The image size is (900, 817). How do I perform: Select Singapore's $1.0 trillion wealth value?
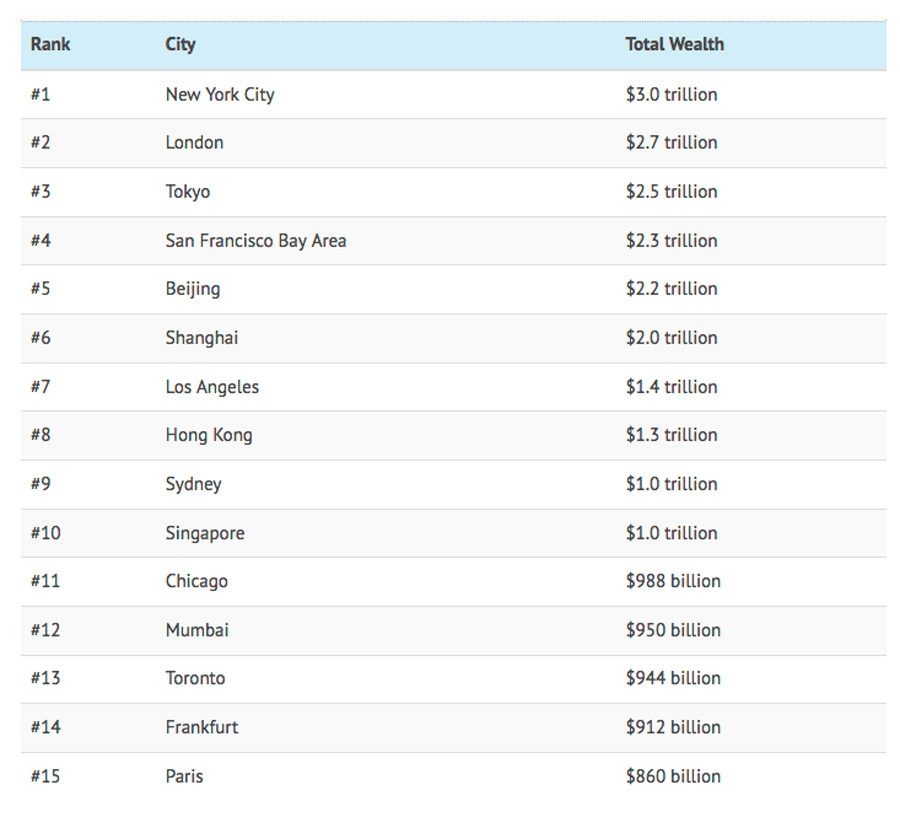pos(671,533)
